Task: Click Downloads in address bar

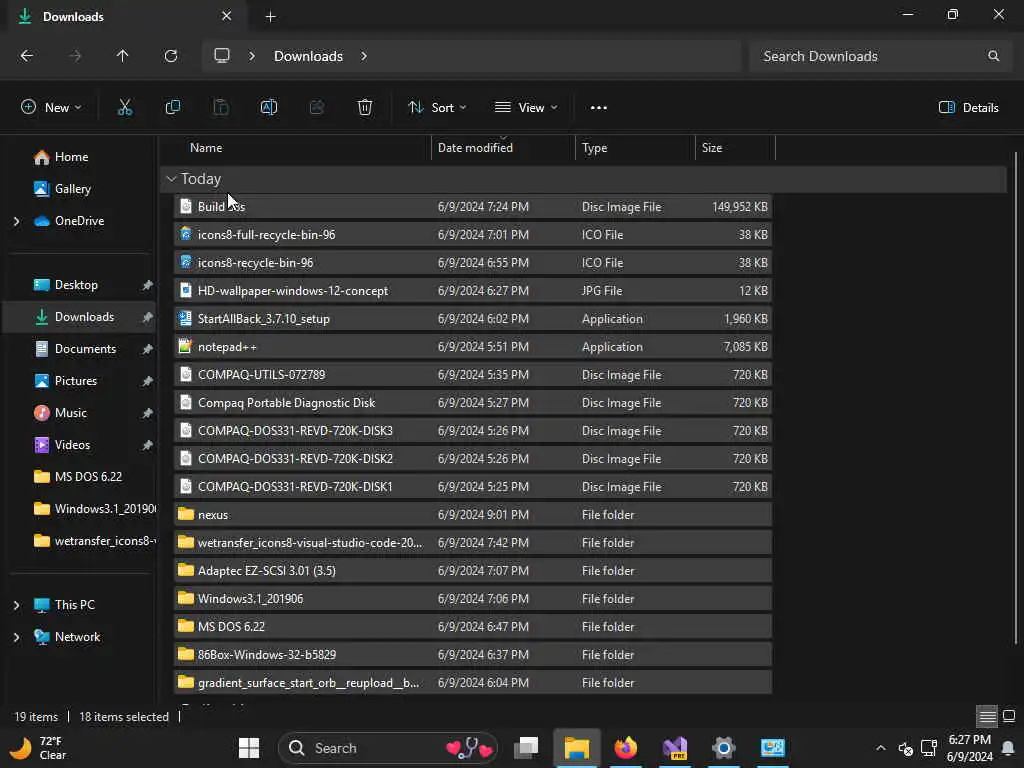Action: tap(308, 56)
